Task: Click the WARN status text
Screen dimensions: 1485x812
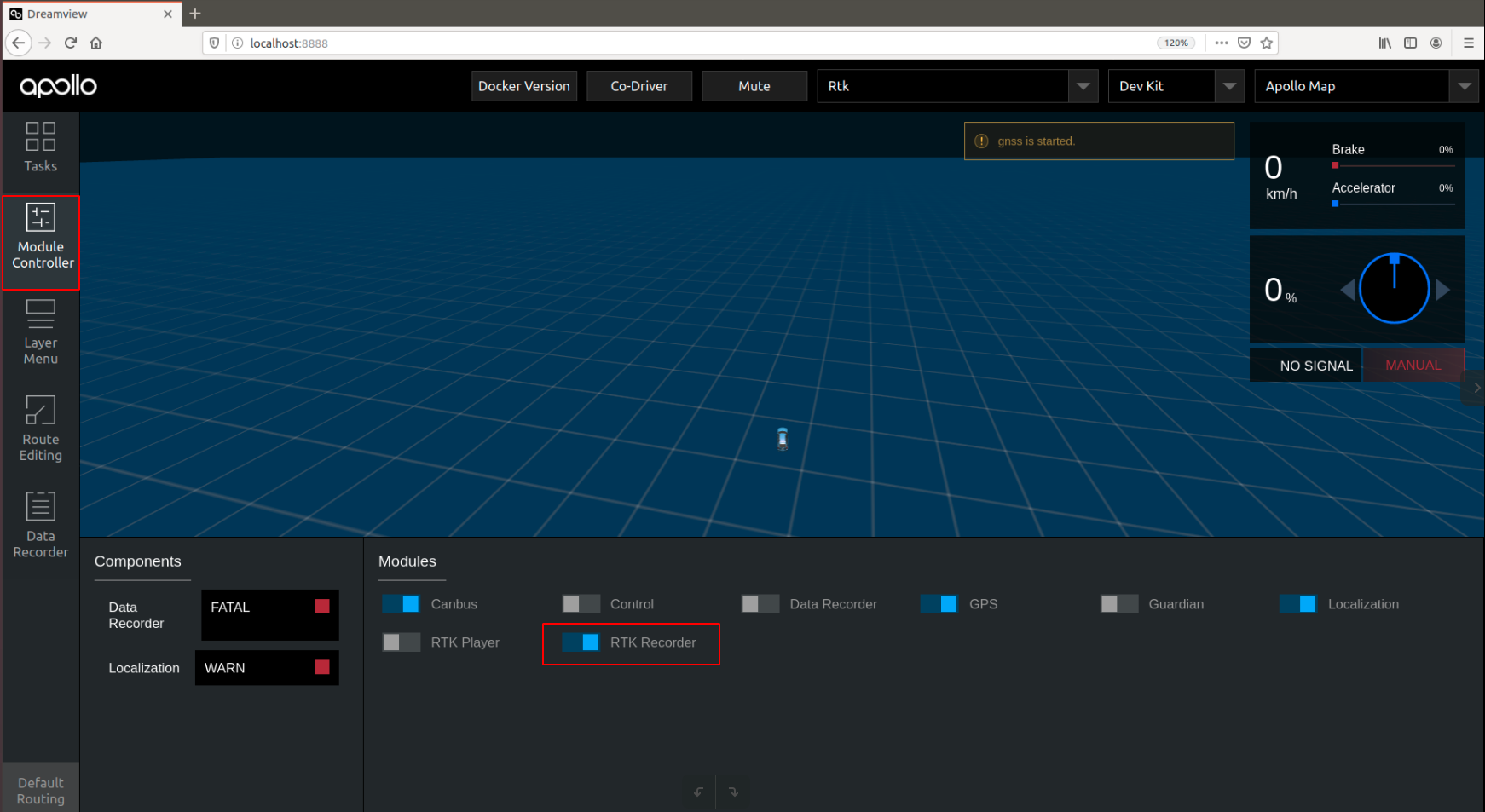Action: [224, 667]
